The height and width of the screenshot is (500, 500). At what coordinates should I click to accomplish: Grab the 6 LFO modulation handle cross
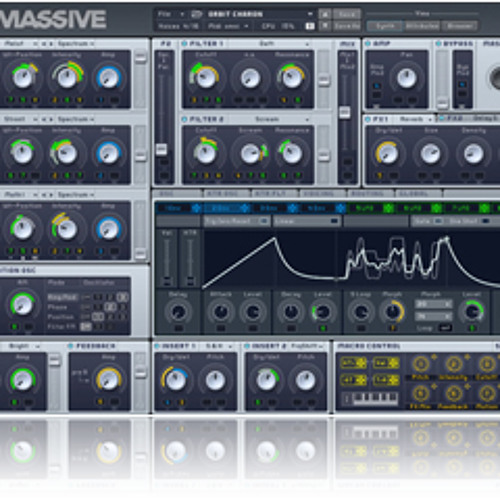[436, 208]
